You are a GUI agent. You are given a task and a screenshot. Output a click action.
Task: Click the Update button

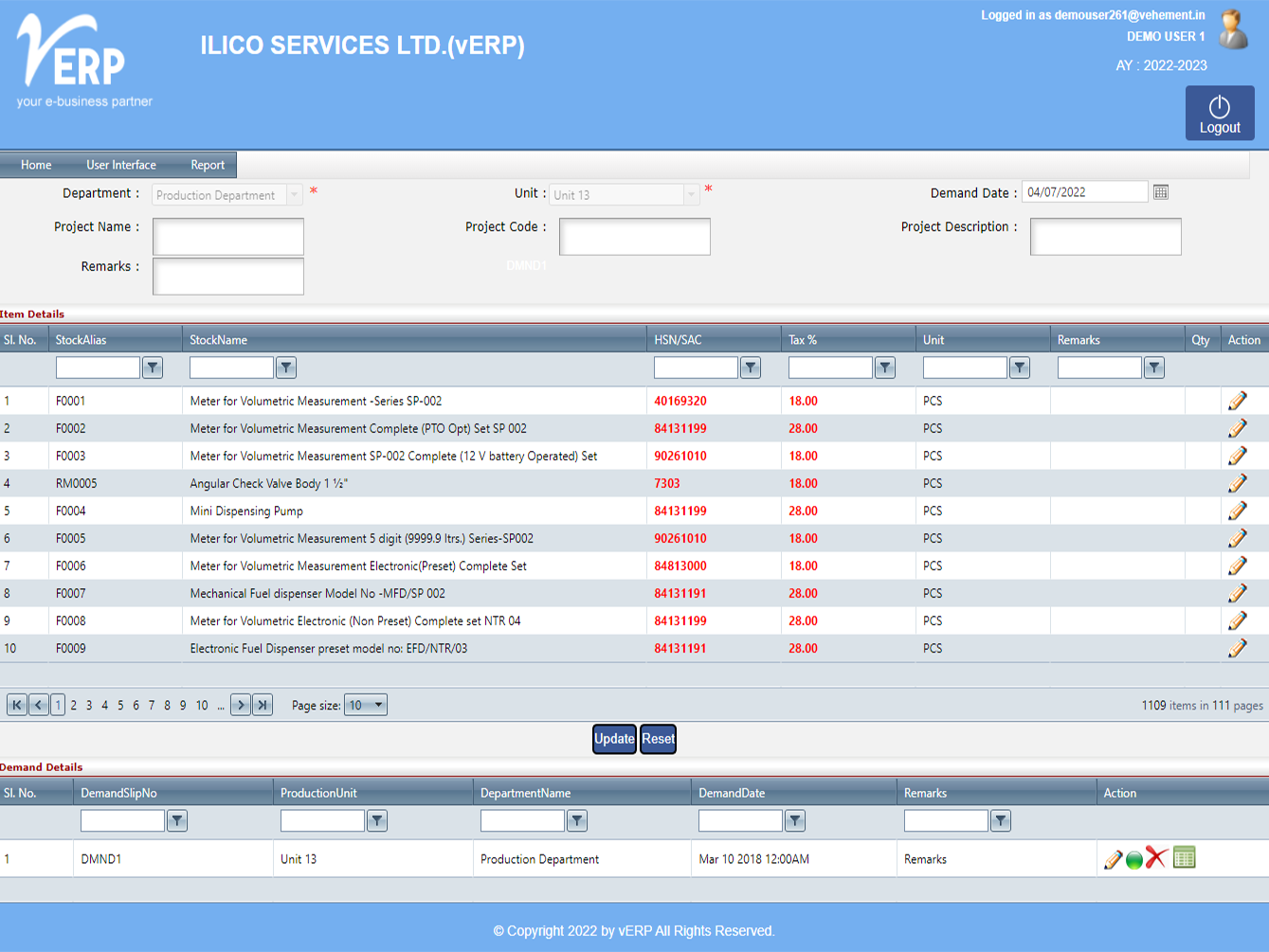click(x=614, y=739)
